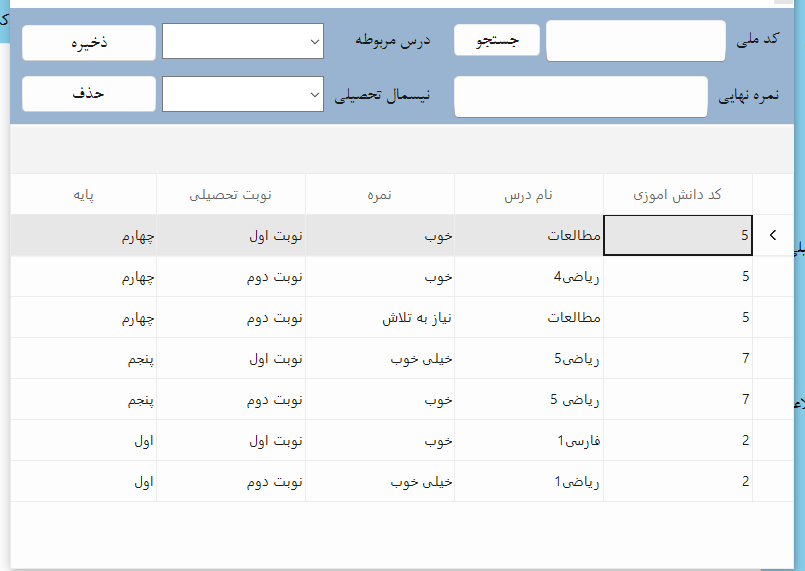Click the current-row arrow indicator in the grid

coord(771,236)
